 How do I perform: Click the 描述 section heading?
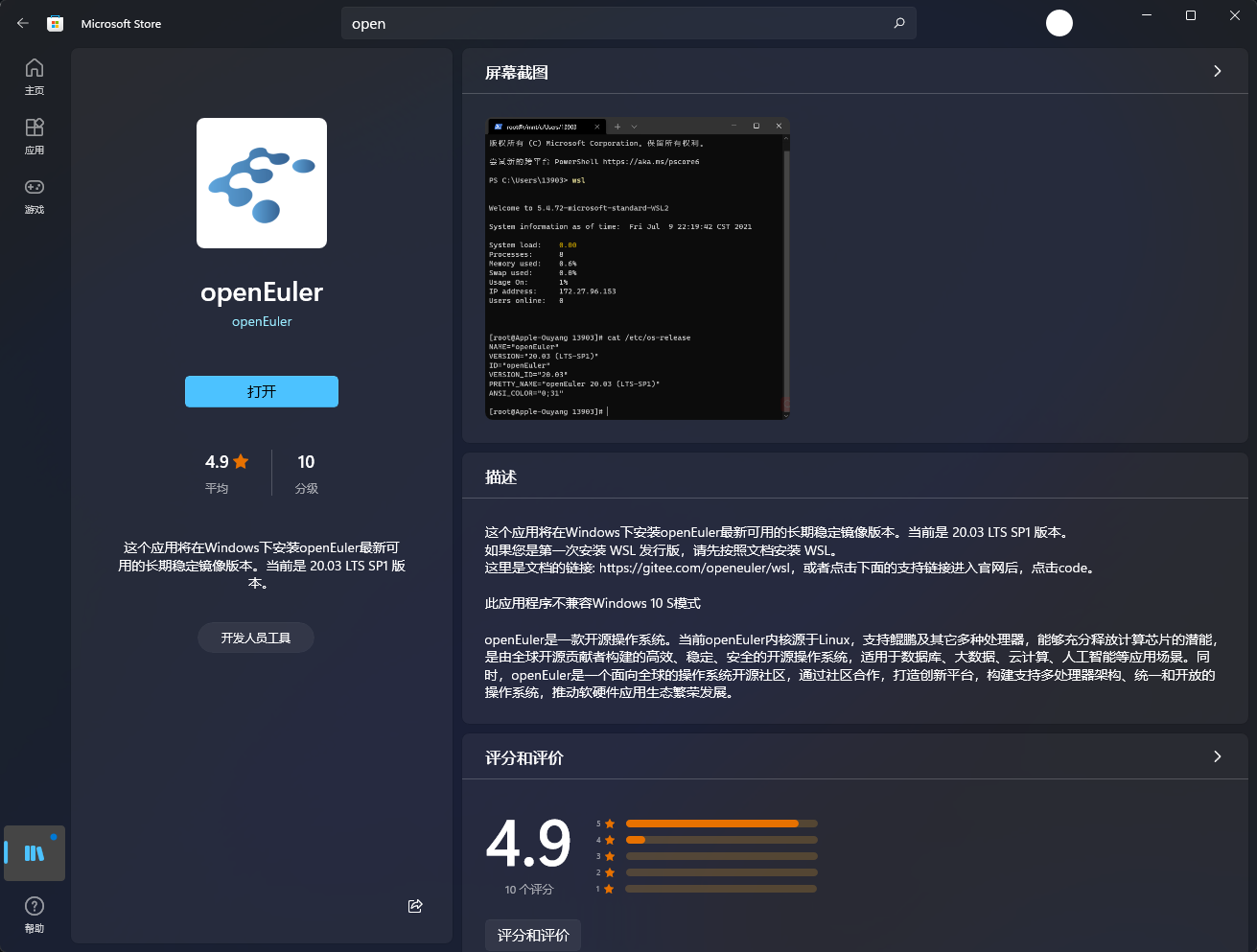[500, 476]
